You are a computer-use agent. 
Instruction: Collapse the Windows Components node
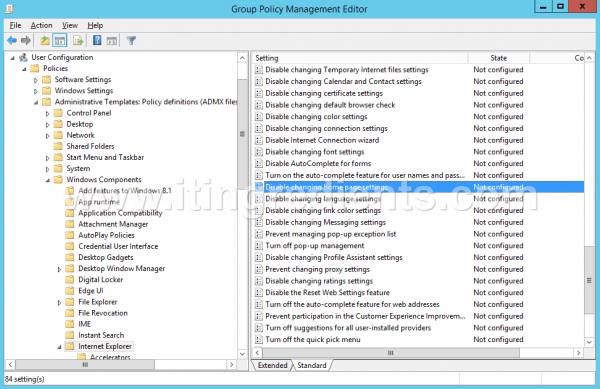(x=48, y=180)
